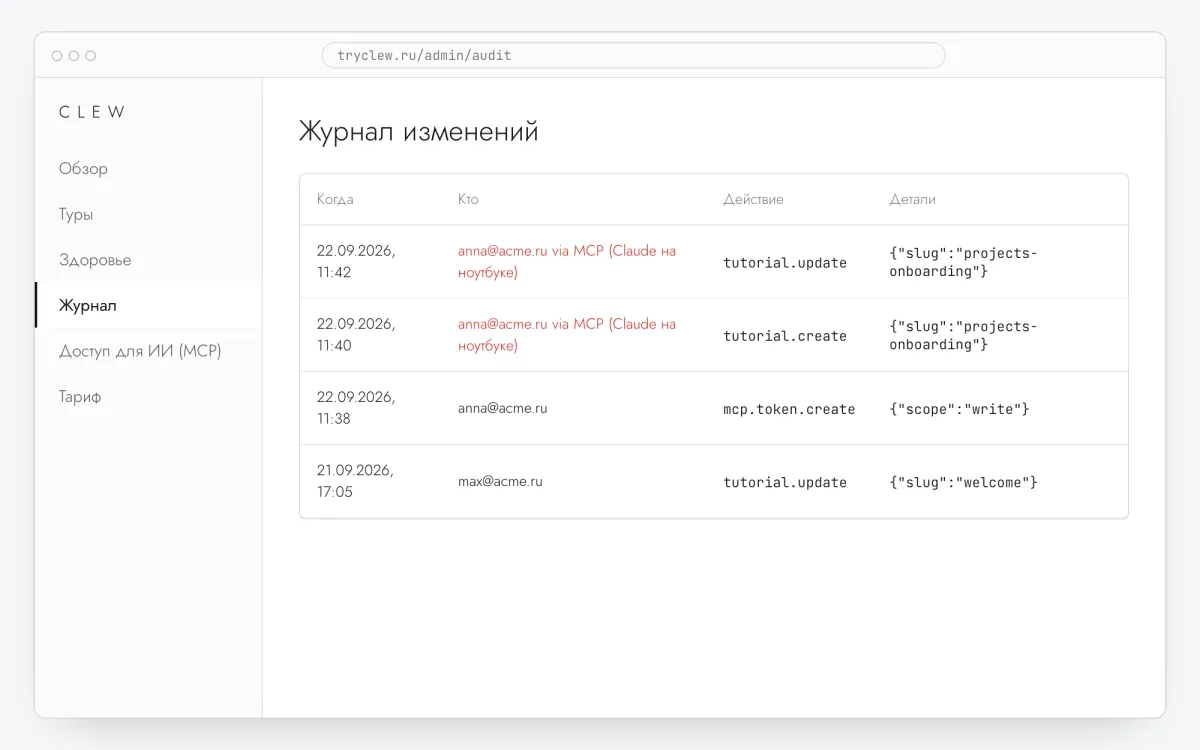Viewport: 1200px width, 750px height.
Task: Click anna@acme.ru in the 11:38 row
Action: [x=503, y=408]
